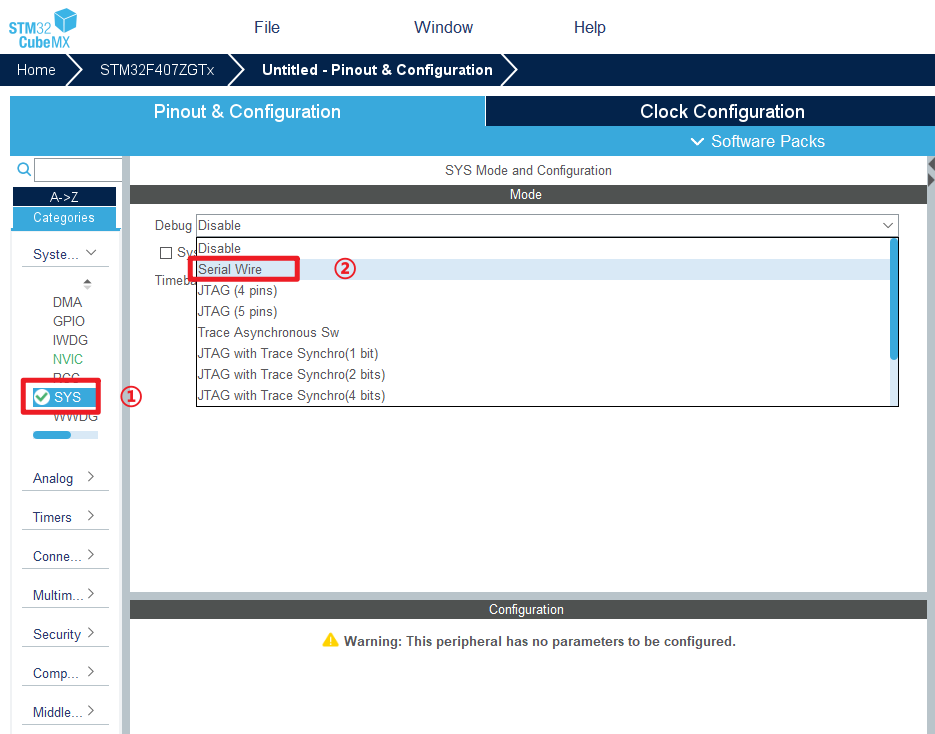Click the horizontal scrollbar under peripheral list
The height and width of the screenshot is (734, 935).
[52, 435]
